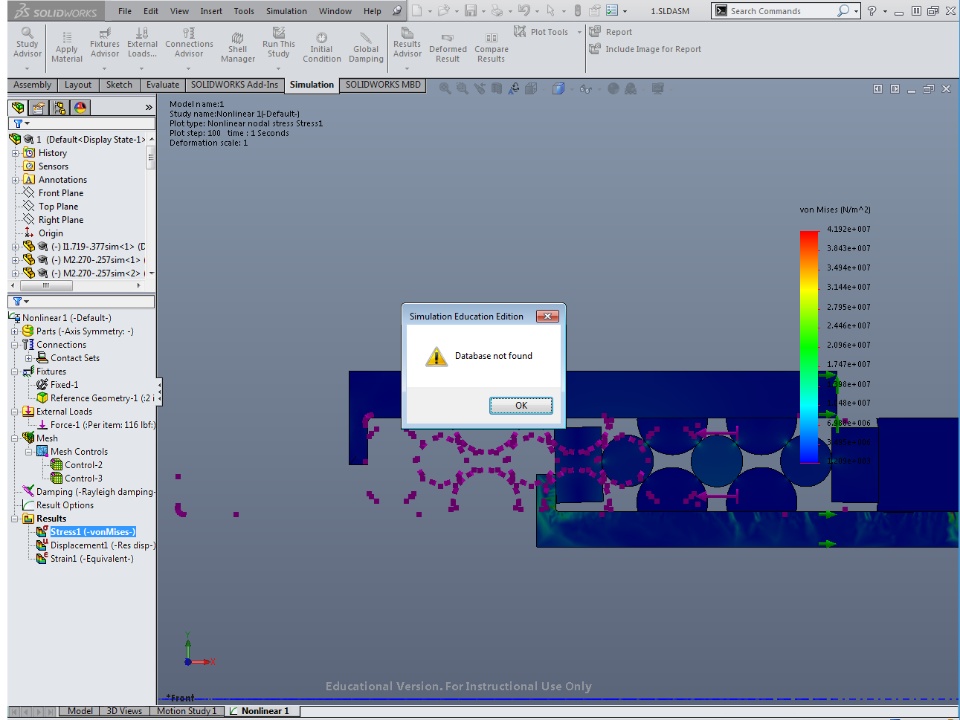Switch to the 3D Views tab
Viewport: 960px width, 720px height.
click(124, 711)
